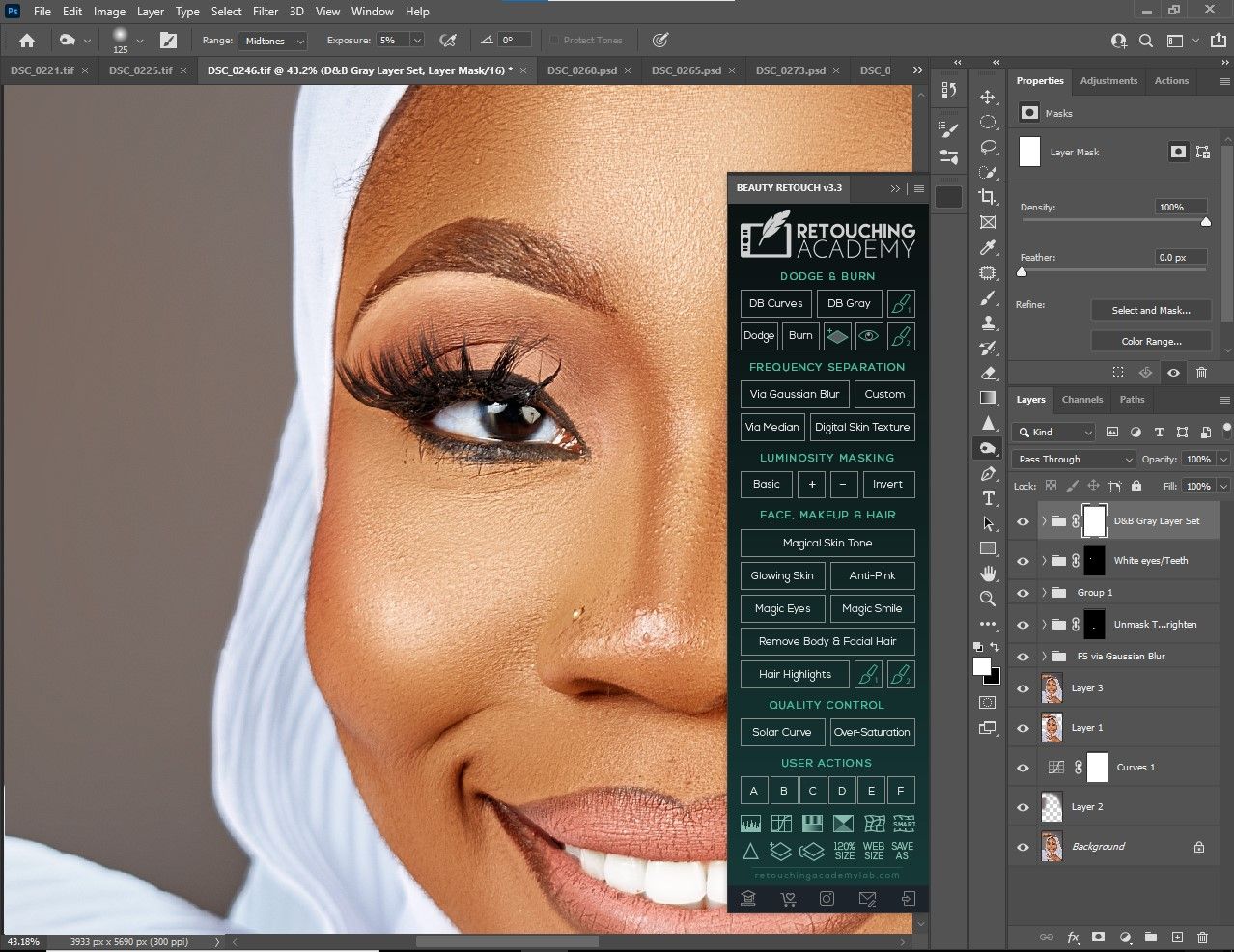
Task: Switch to the Adjustments tab
Action: (1108, 81)
